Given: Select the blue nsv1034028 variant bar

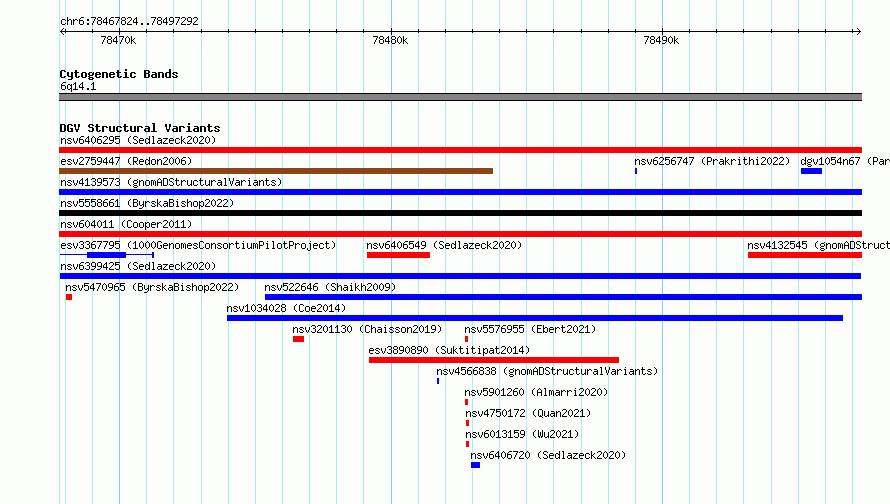Looking at the screenshot, I should [x=535, y=318].
